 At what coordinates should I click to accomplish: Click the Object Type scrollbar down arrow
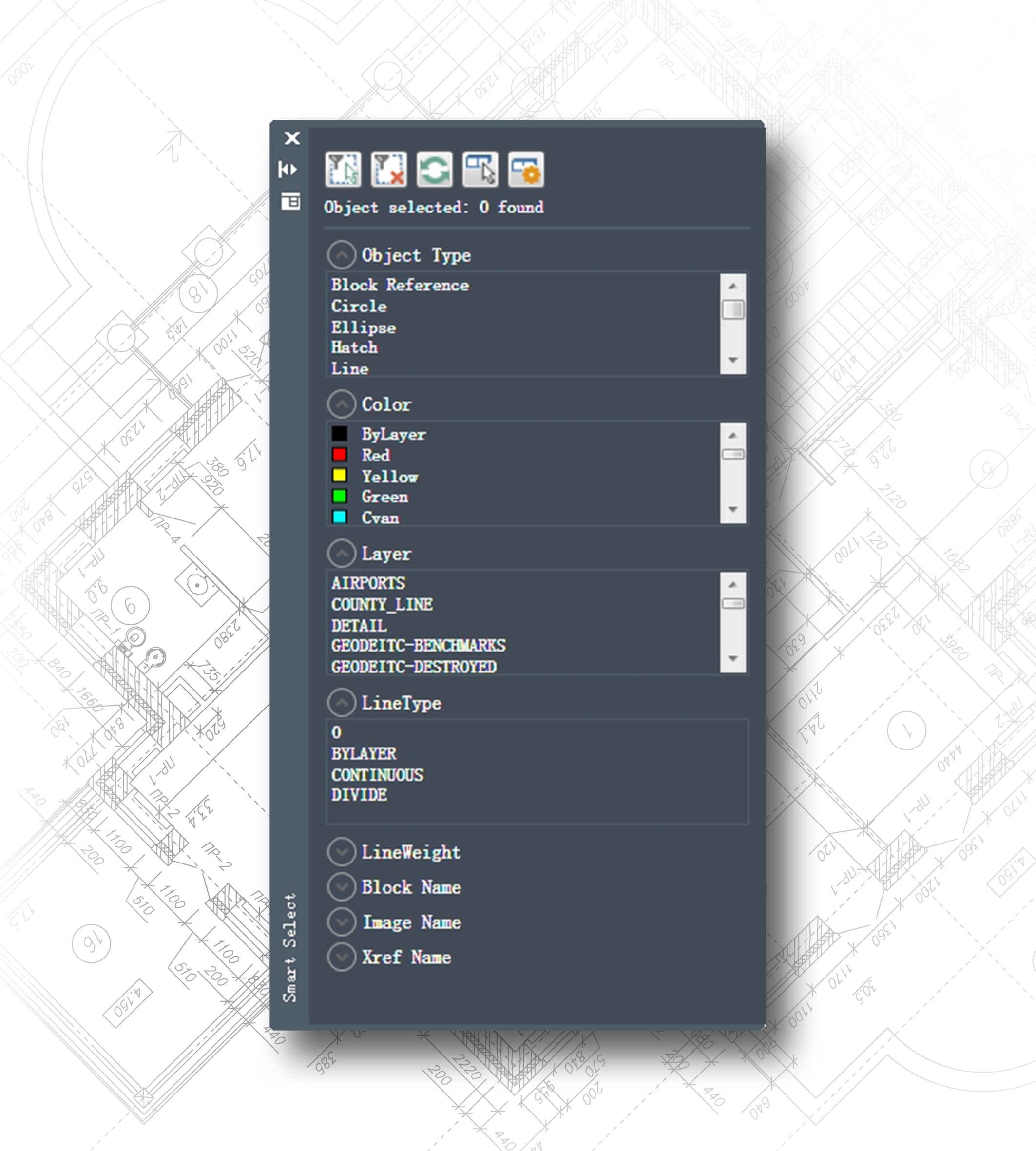(732, 360)
